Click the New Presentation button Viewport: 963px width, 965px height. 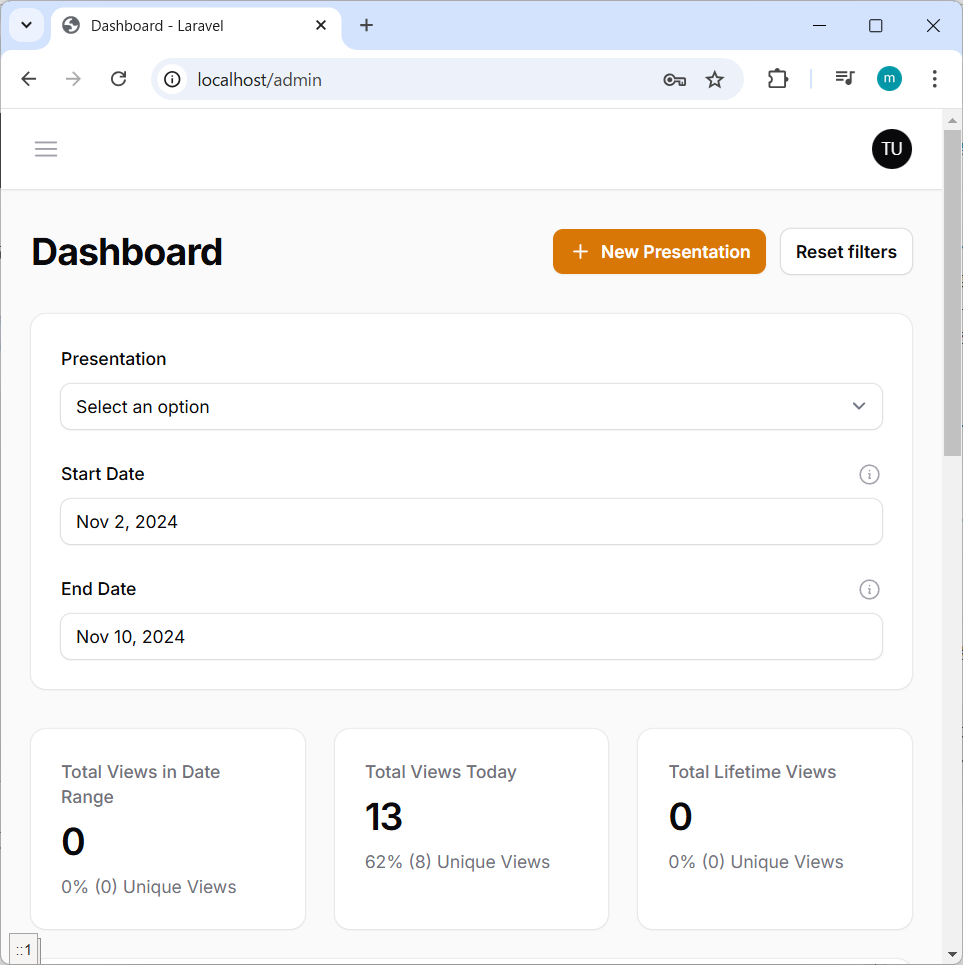click(659, 252)
